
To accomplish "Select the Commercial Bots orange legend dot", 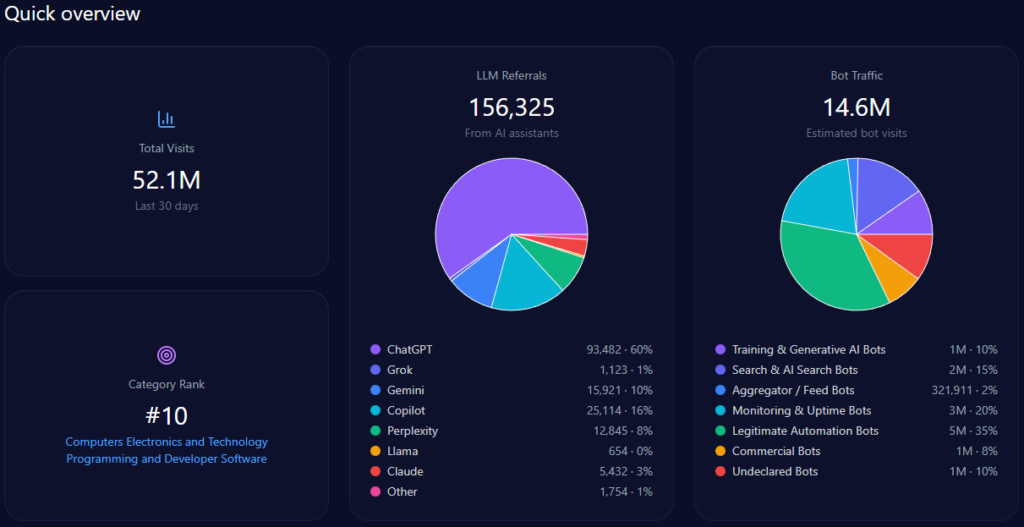I will 720,451.
